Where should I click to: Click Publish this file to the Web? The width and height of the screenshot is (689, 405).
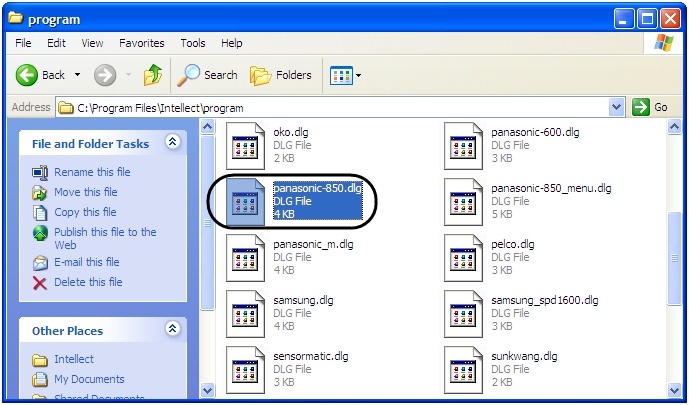[105, 238]
